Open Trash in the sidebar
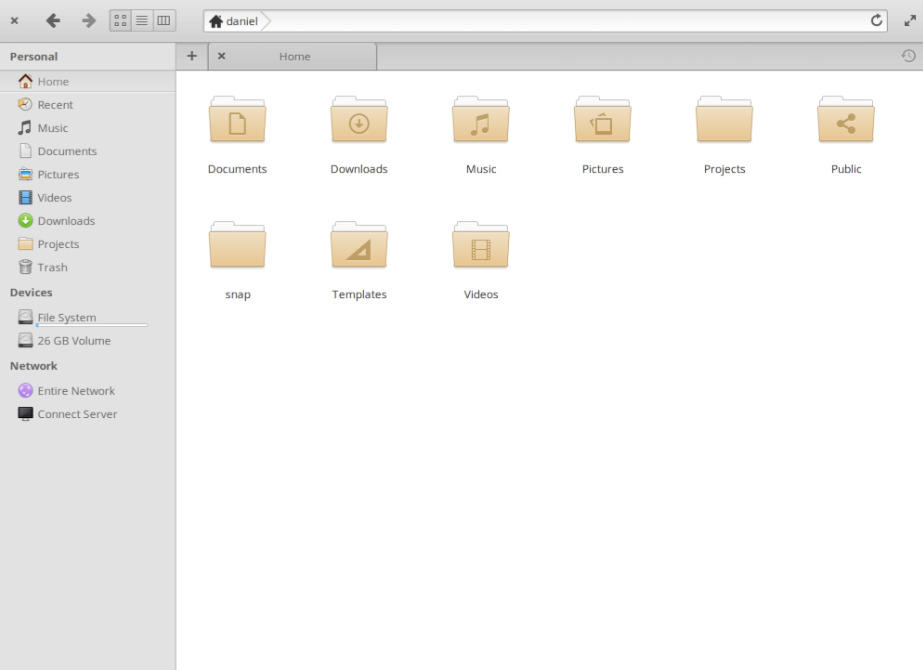Screen dimensions: 923x670 pyautogui.click(x=52, y=267)
